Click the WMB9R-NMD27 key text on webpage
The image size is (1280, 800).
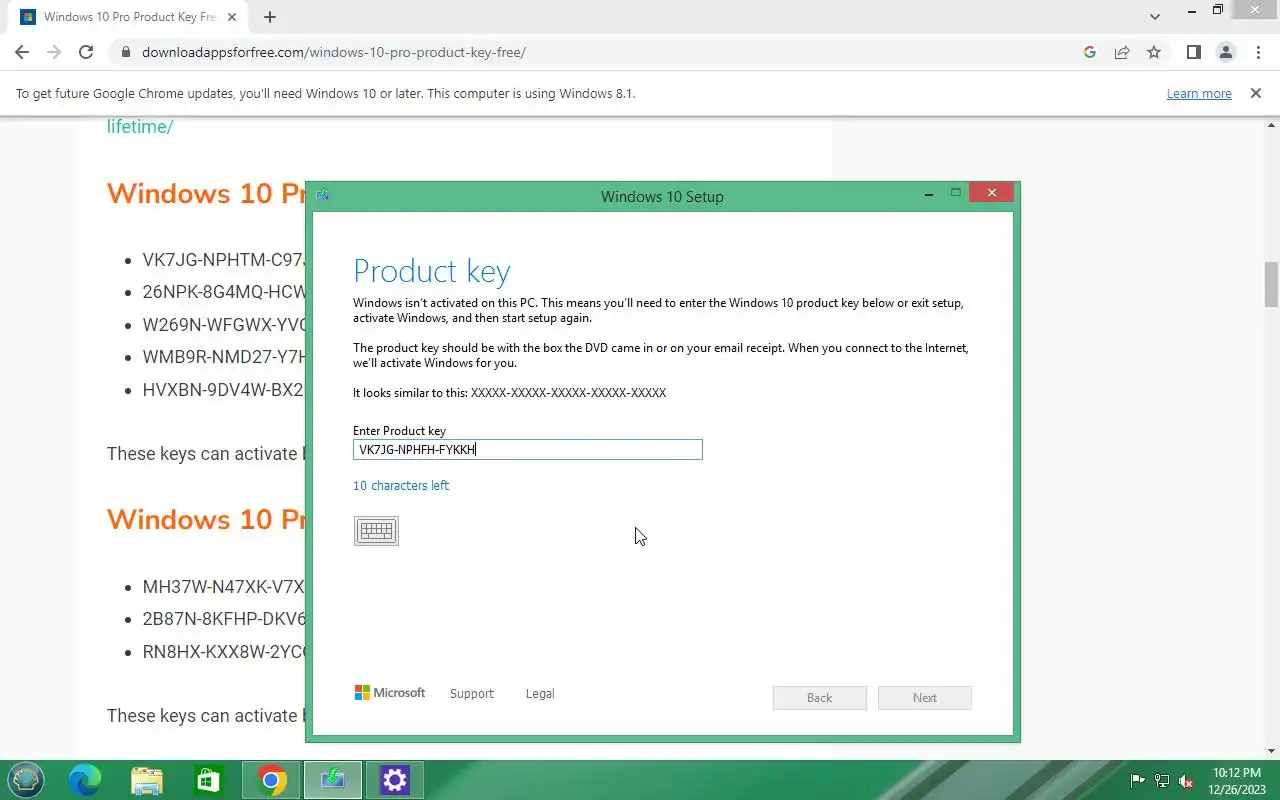(224, 357)
